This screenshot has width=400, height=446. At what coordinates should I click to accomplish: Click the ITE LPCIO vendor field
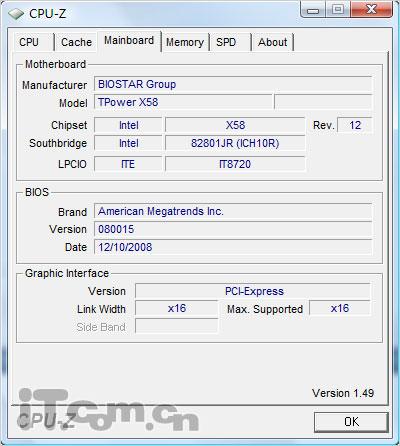pos(128,164)
